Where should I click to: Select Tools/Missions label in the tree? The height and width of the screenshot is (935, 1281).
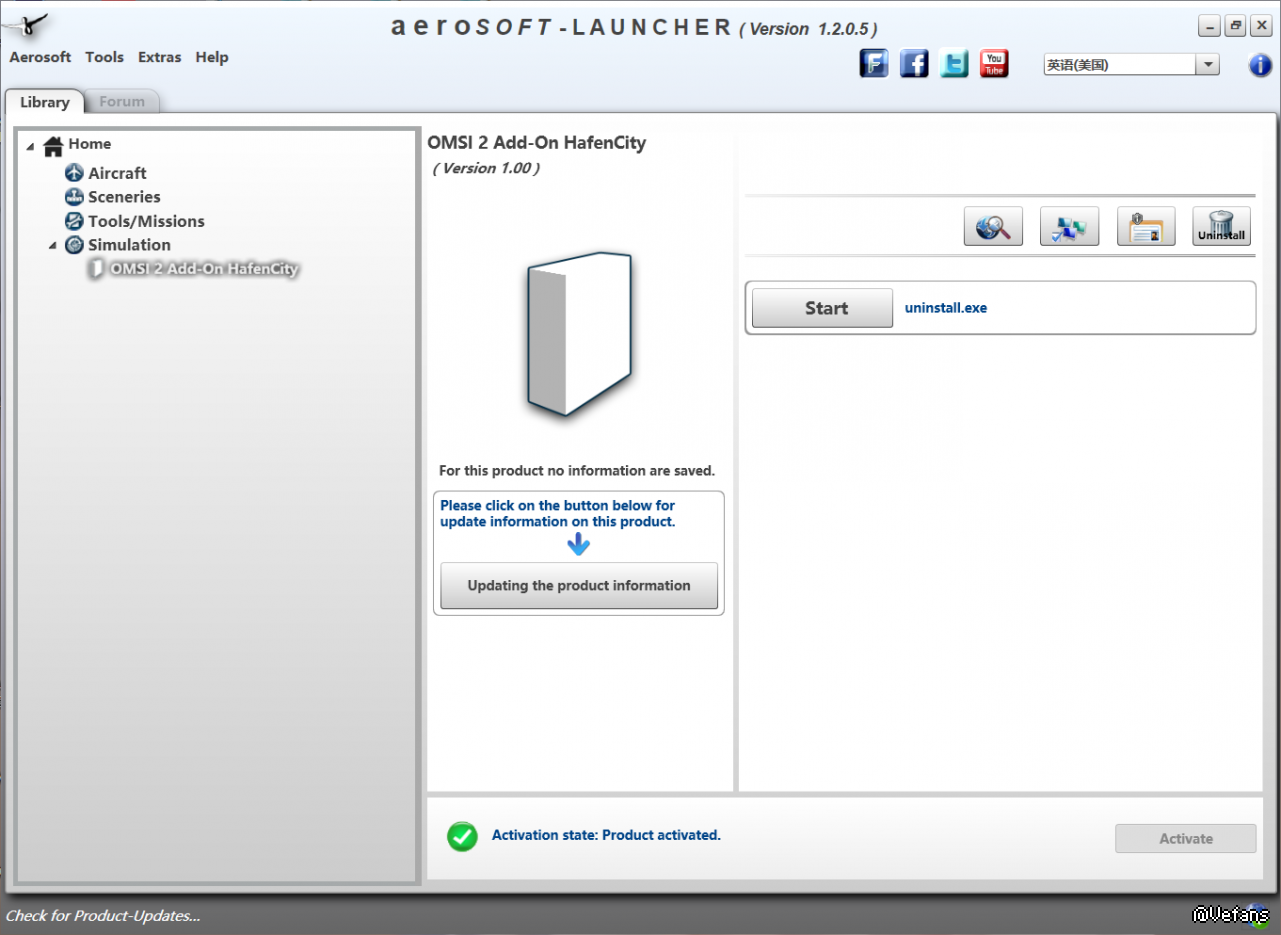[x=146, y=221]
